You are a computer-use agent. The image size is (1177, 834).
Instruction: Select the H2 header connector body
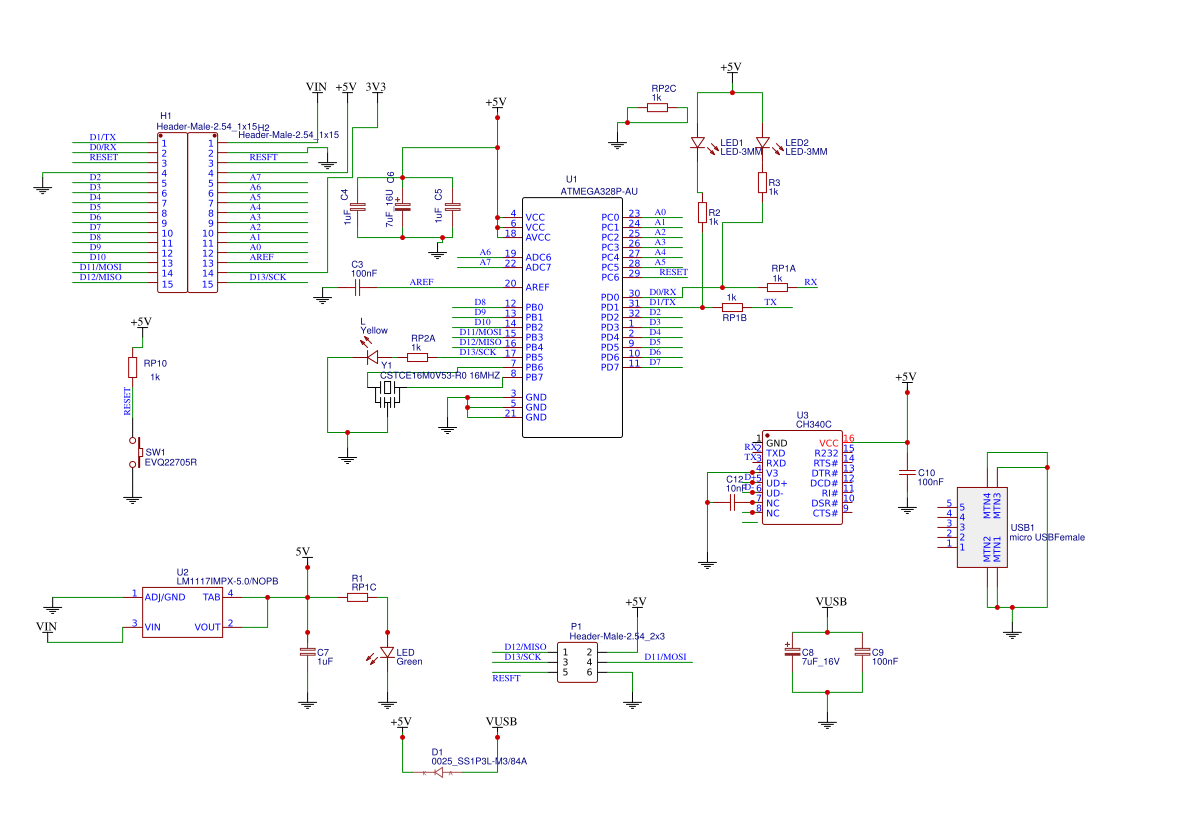coord(203,213)
